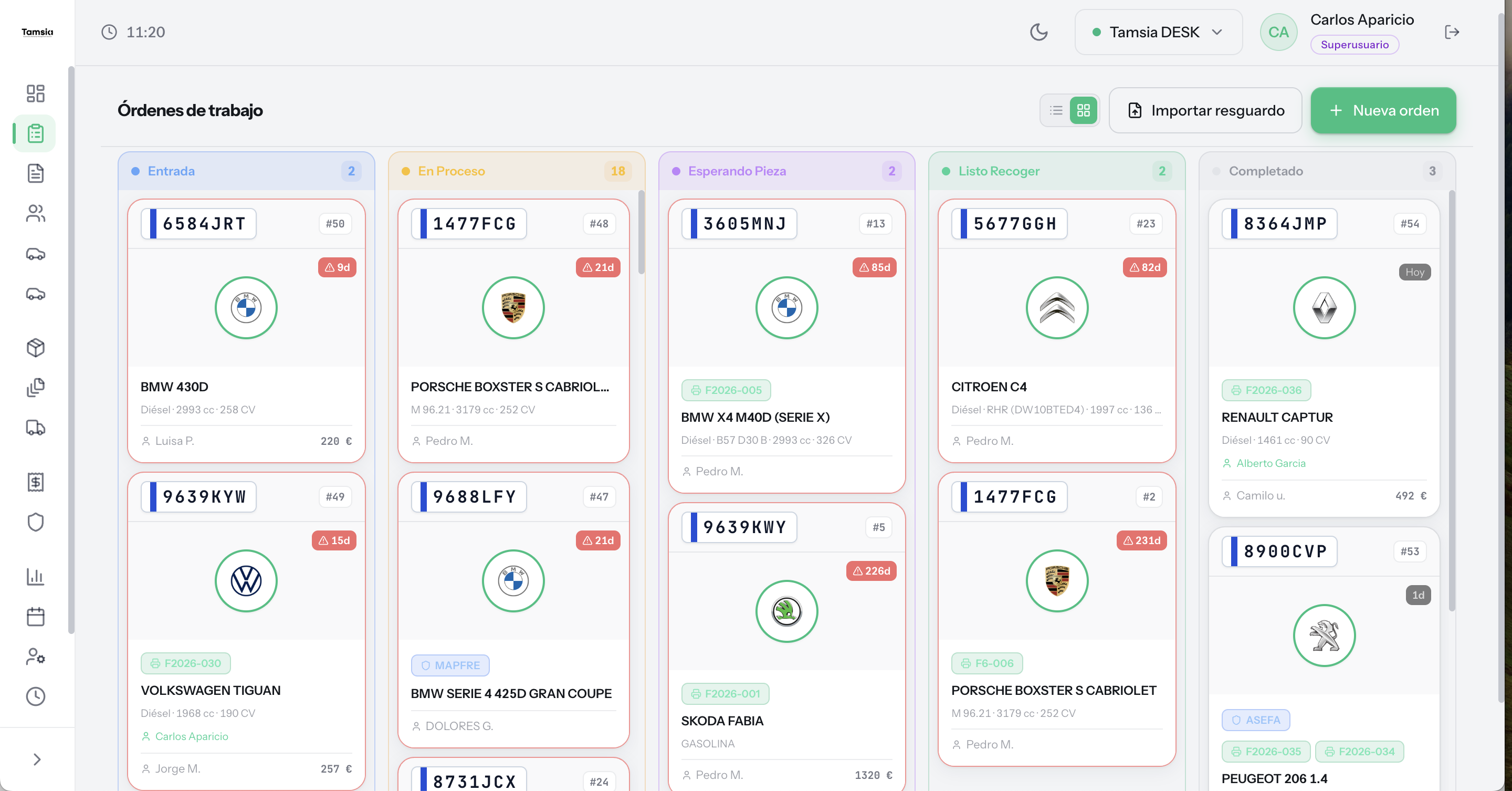The width and height of the screenshot is (1512, 791).
Task: Open the calendar icon in sidebar
Action: click(x=35, y=617)
